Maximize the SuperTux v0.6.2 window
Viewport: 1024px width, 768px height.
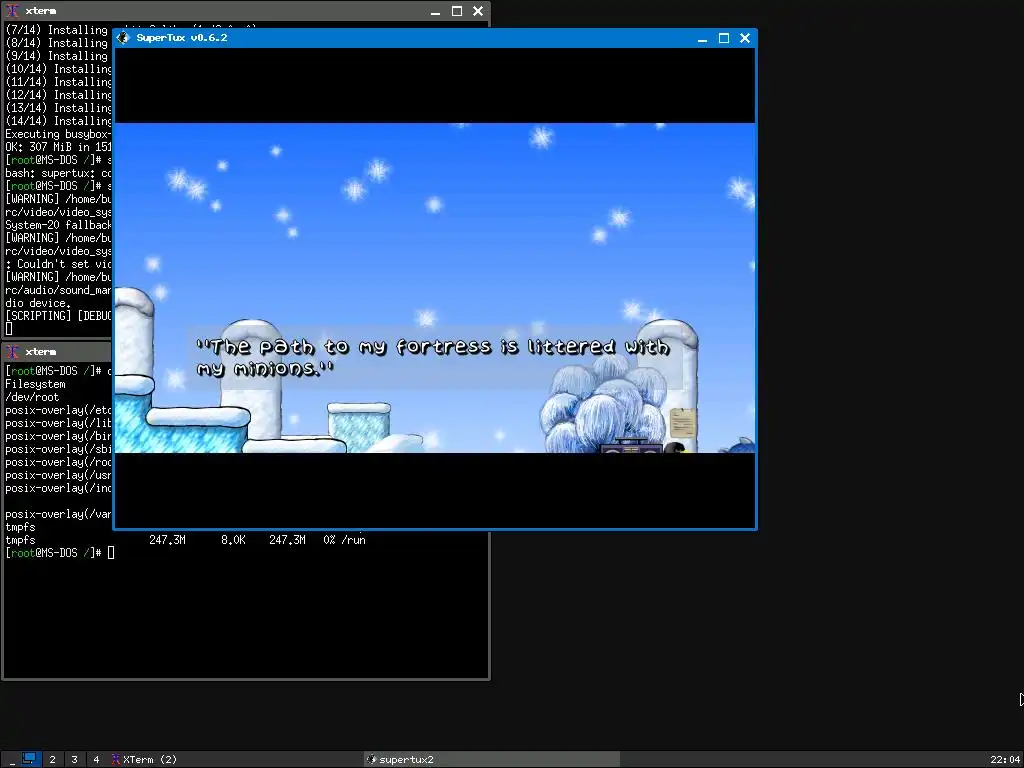tap(724, 39)
